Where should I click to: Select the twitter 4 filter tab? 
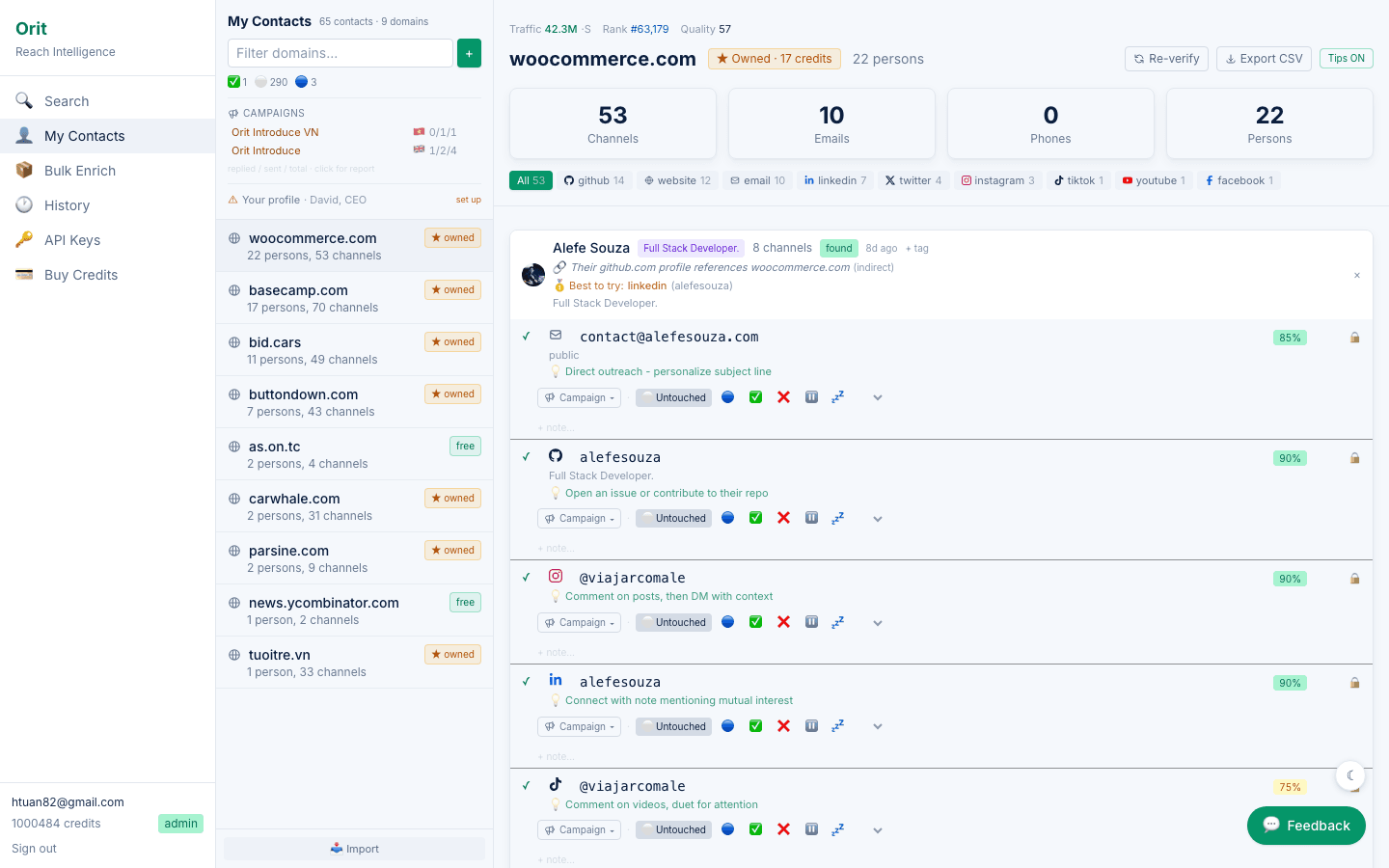(913, 180)
